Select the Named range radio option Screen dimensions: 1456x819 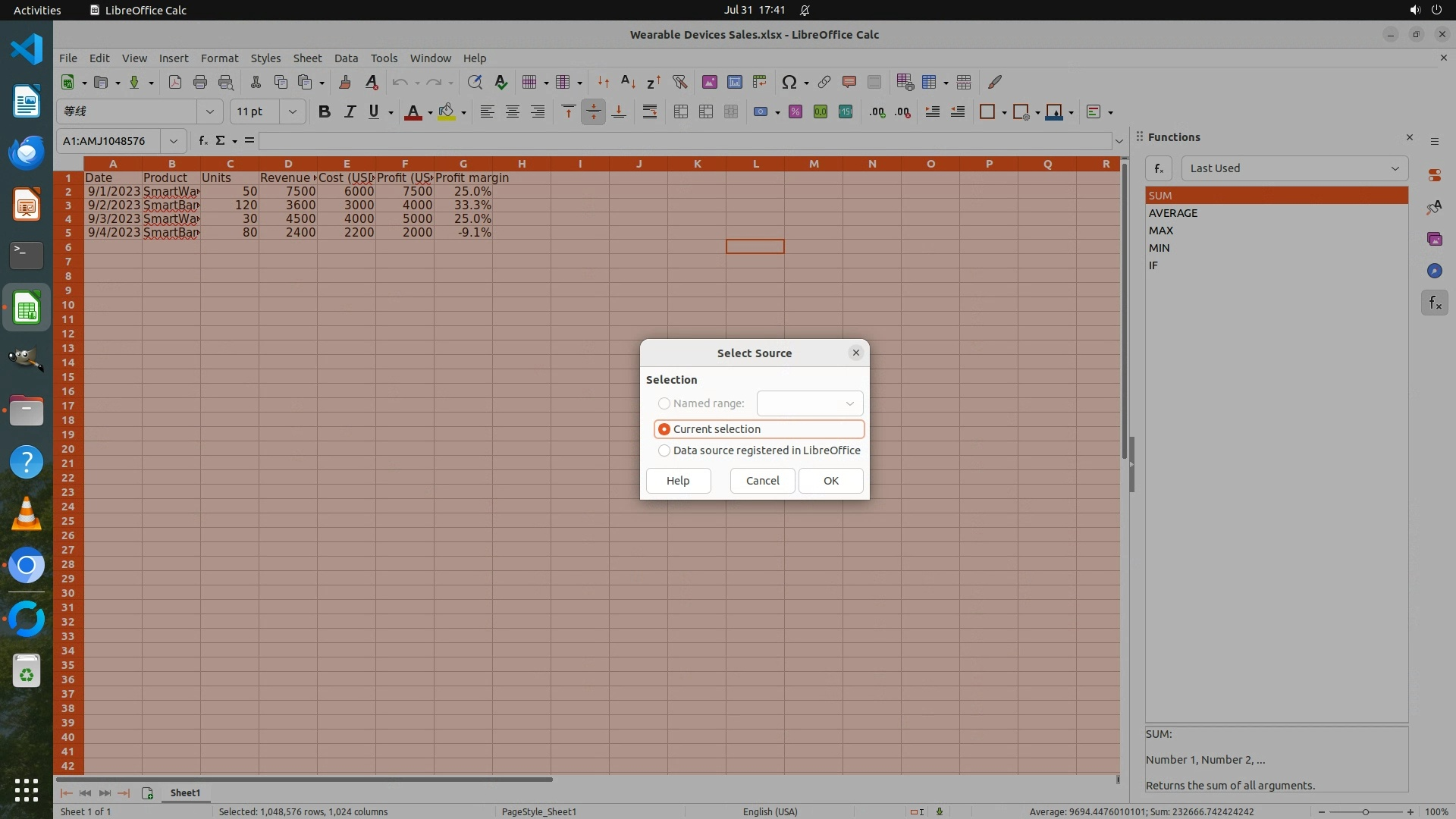664,403
